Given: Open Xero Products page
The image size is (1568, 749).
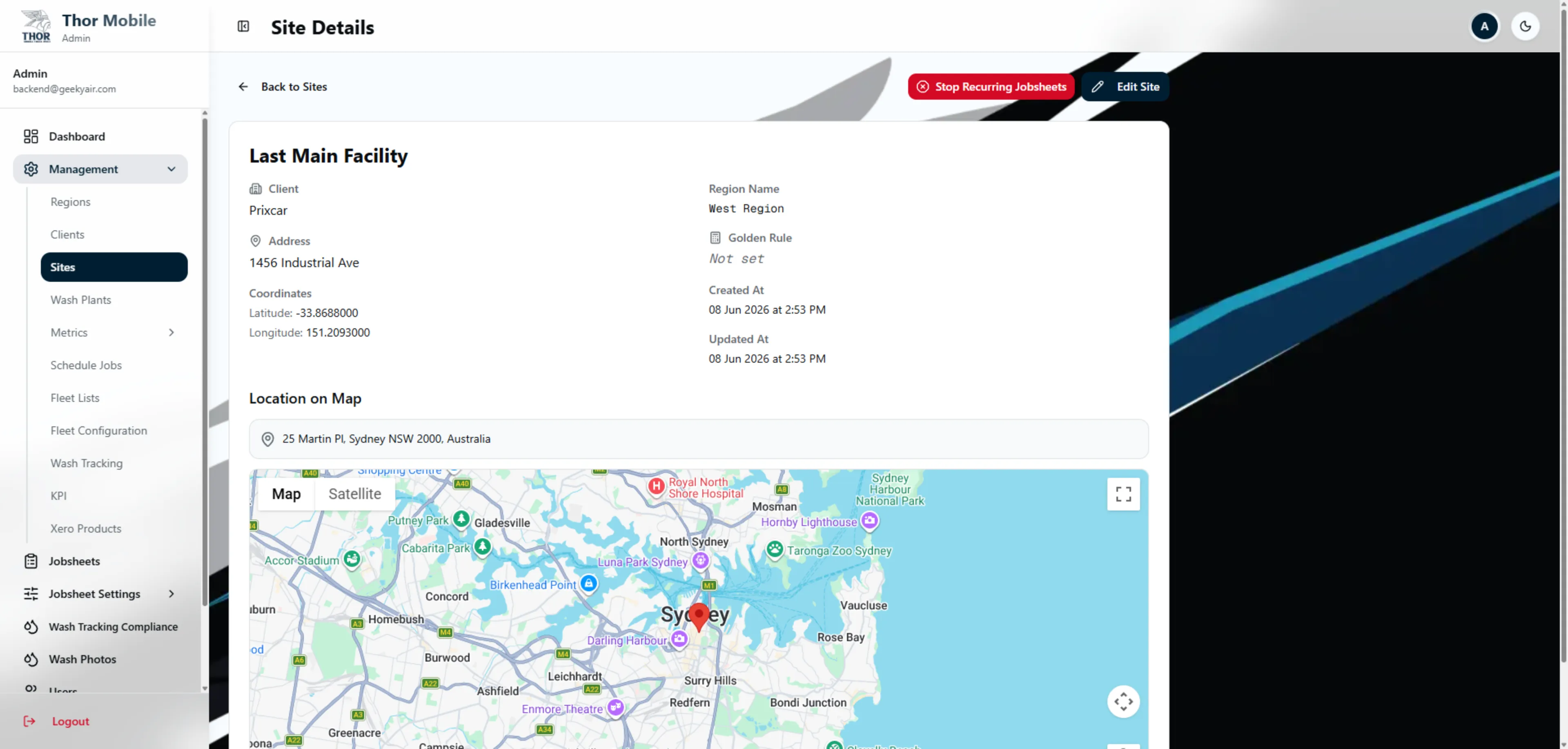Looking at the screenshot, I should (86, 528).
